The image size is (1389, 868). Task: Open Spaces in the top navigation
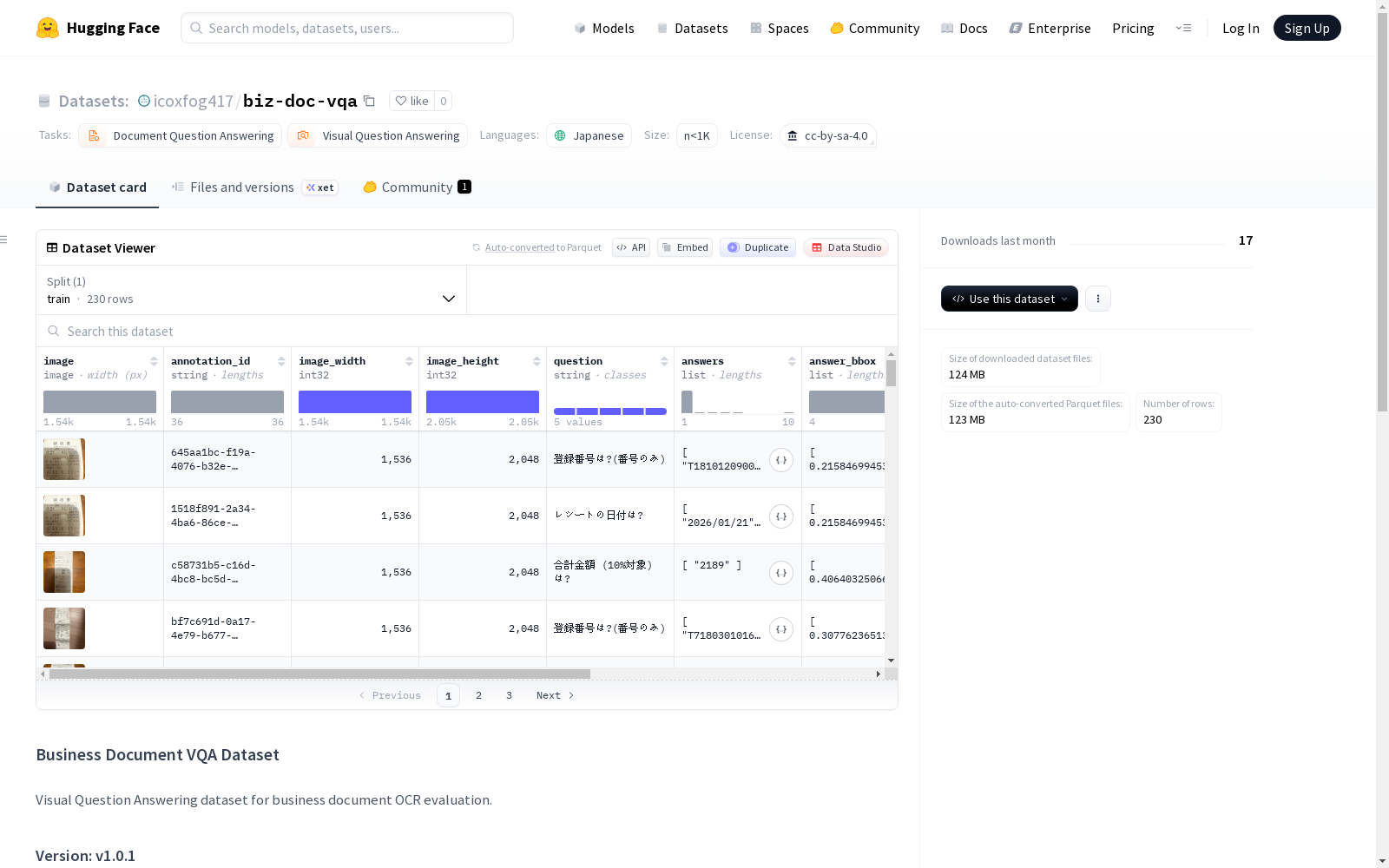pos(780,28)
